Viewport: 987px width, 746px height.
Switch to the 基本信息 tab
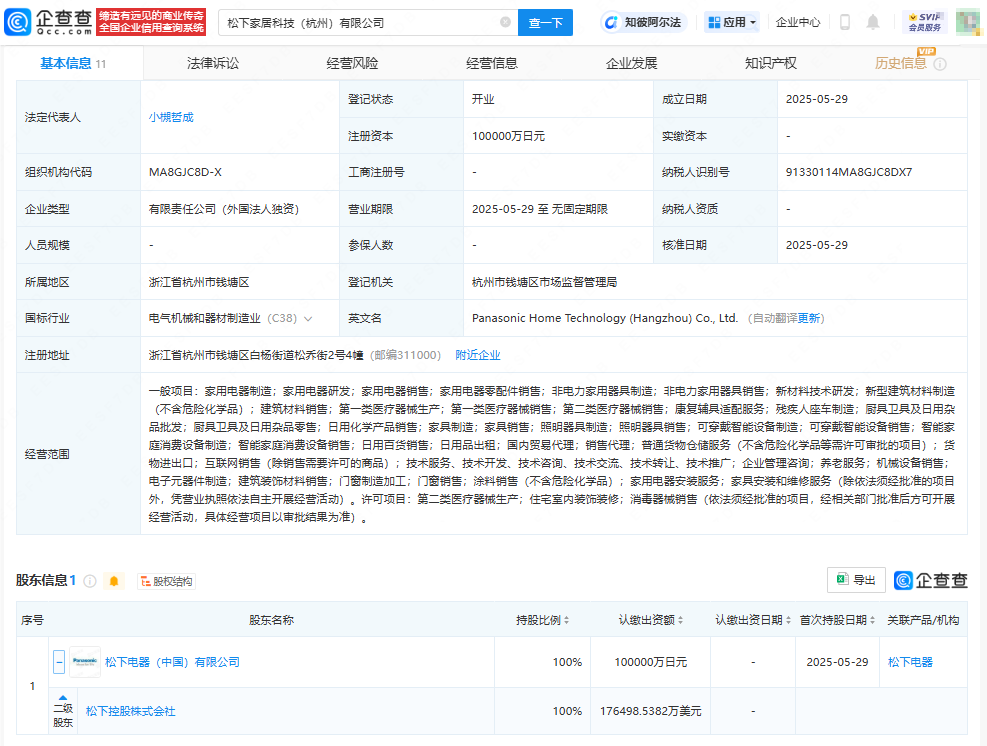(73, 64)
